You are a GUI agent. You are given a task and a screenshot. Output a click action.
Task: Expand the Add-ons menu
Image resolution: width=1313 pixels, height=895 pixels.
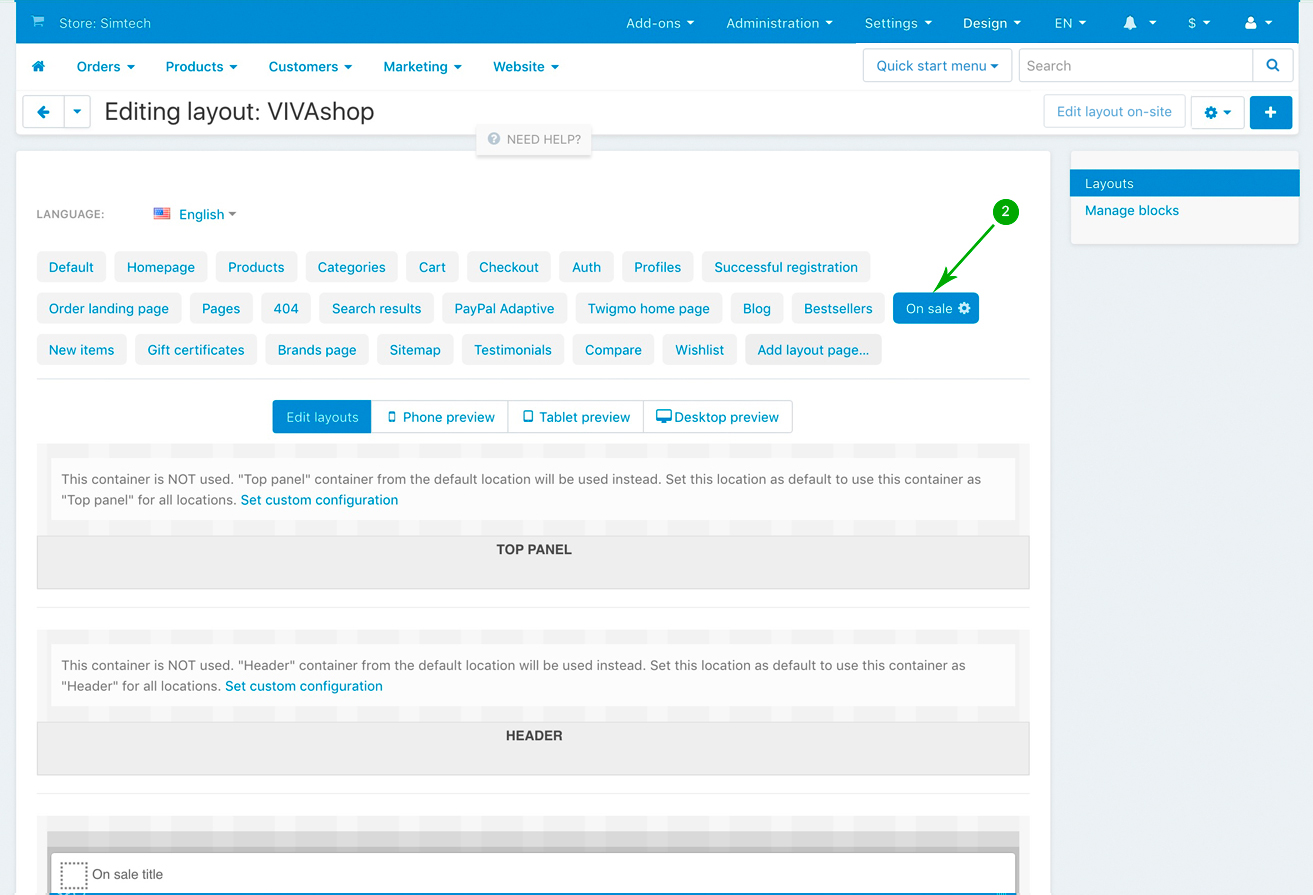[659, 23]
